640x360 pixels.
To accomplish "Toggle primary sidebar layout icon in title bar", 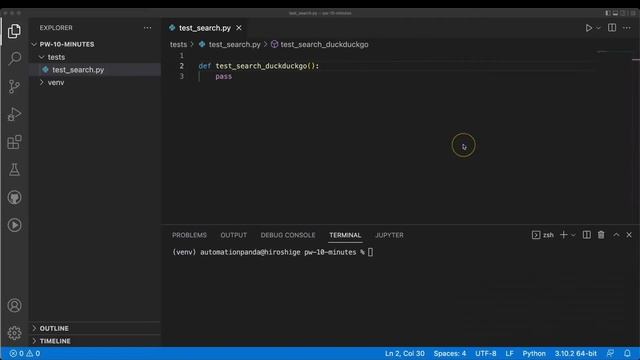I will coord(608,13).
